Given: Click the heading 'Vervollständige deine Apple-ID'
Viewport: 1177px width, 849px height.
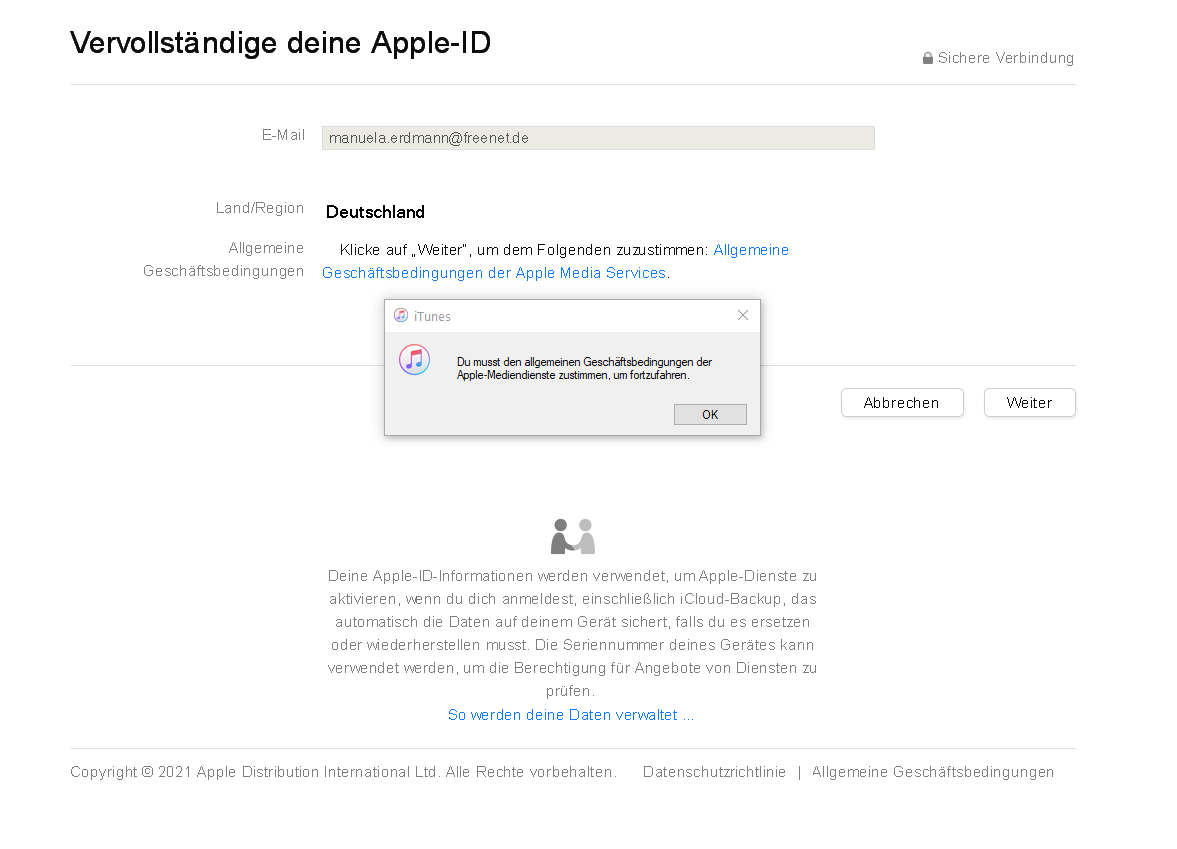Looking at the screenshot, I should click(280, 43).
